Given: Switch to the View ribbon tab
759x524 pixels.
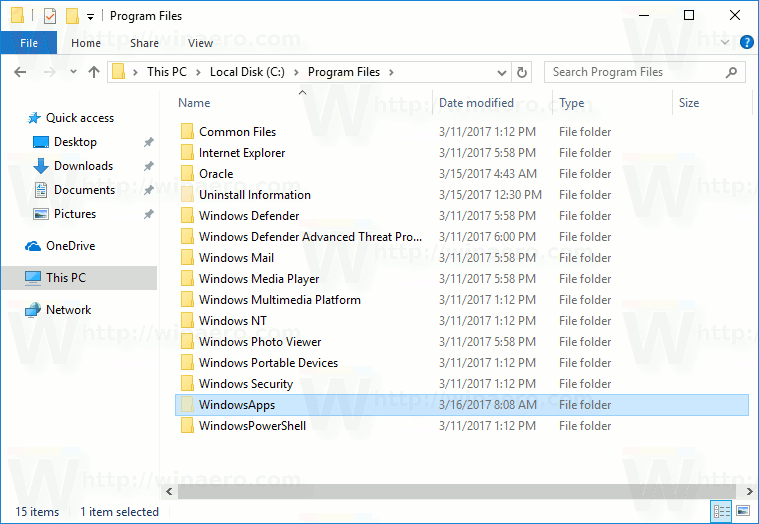Looking at the screenshot, I should [x=200, y=43].
